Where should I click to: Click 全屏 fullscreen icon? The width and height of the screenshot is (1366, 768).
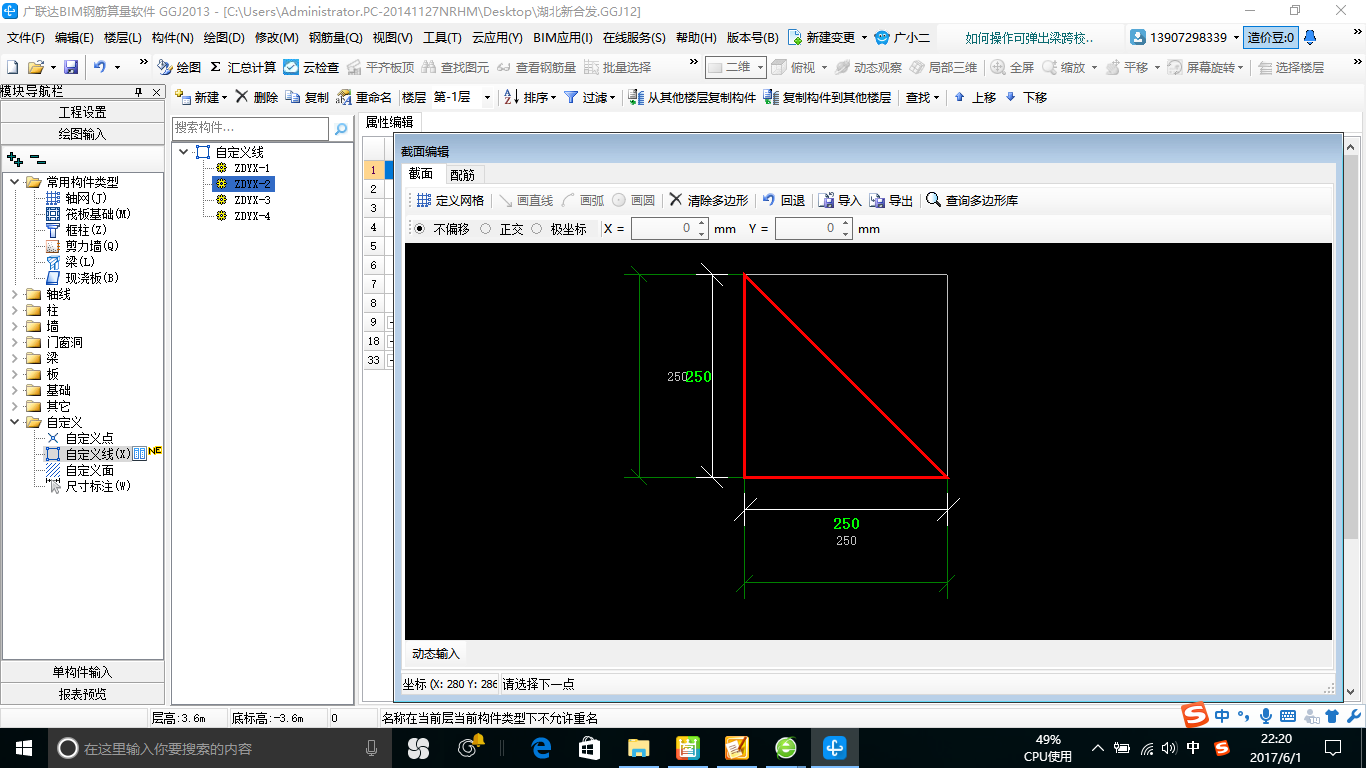(x=1012, y=67)
